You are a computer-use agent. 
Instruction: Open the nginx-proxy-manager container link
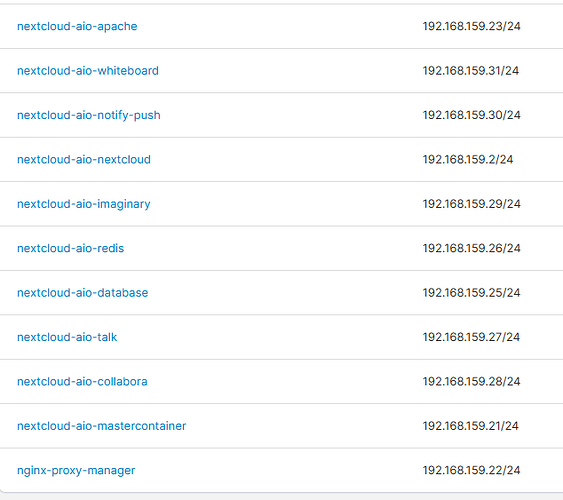coord(76,471)
